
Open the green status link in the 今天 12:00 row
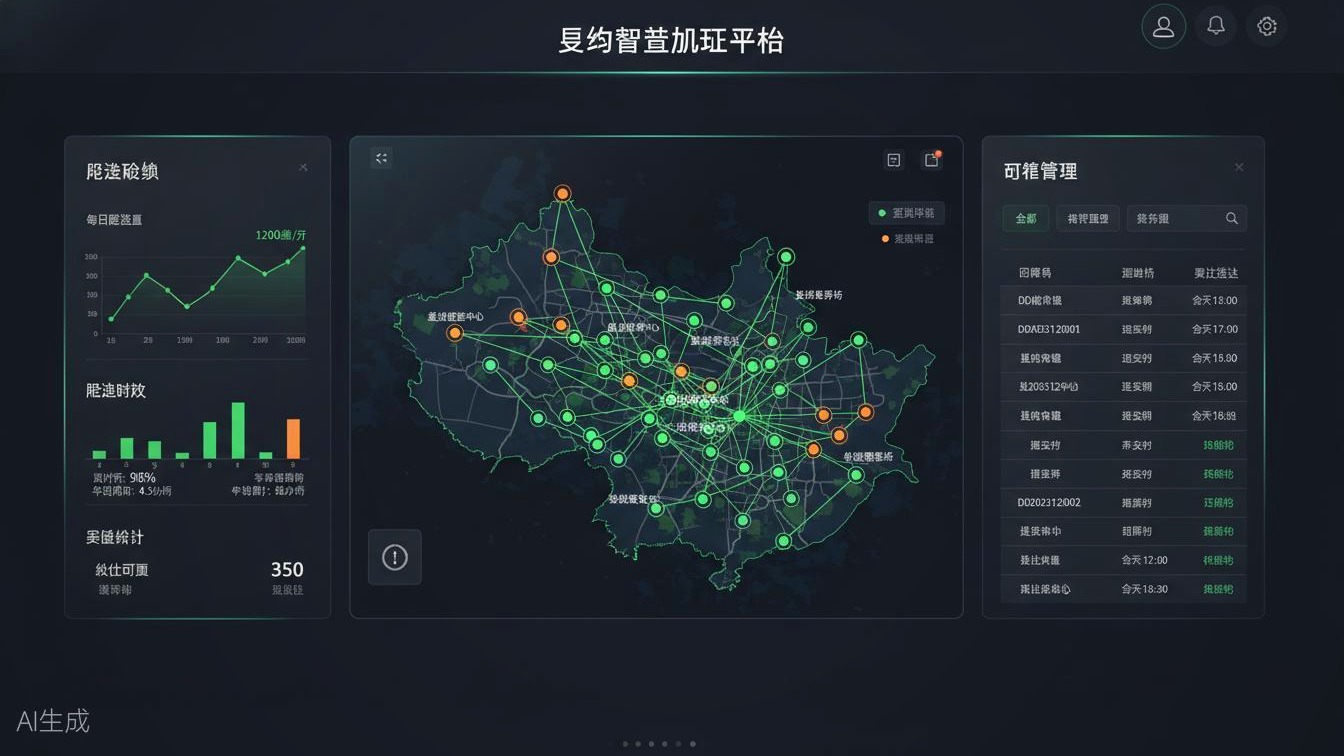pos(1218,560)
